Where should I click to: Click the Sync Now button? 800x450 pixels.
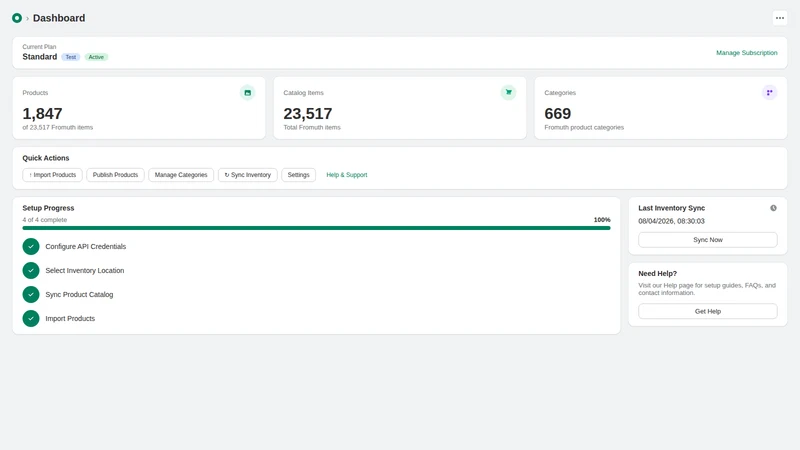[x=708, y=240]
